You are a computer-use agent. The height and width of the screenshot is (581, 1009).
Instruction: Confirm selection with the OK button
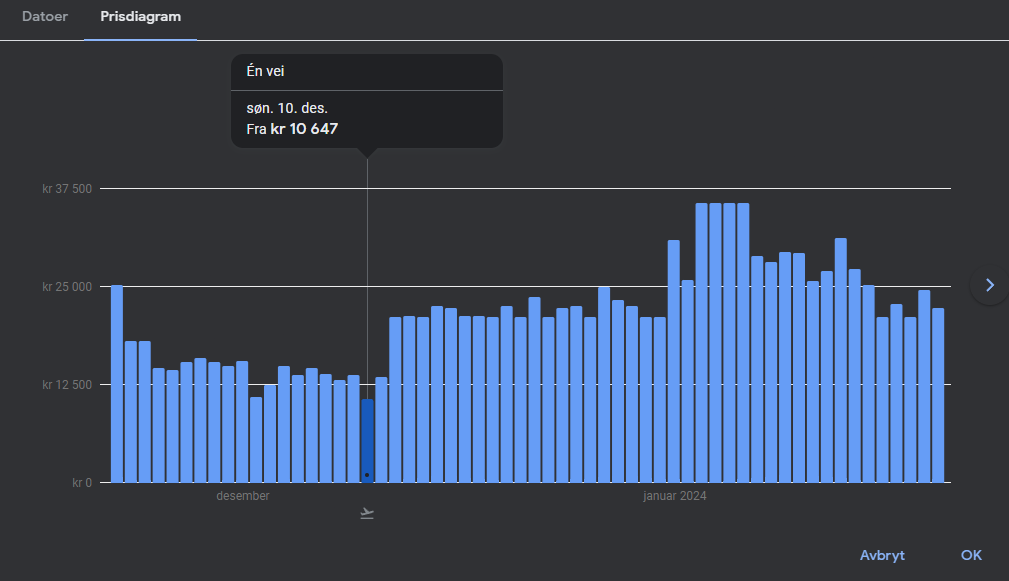(971, 555)
